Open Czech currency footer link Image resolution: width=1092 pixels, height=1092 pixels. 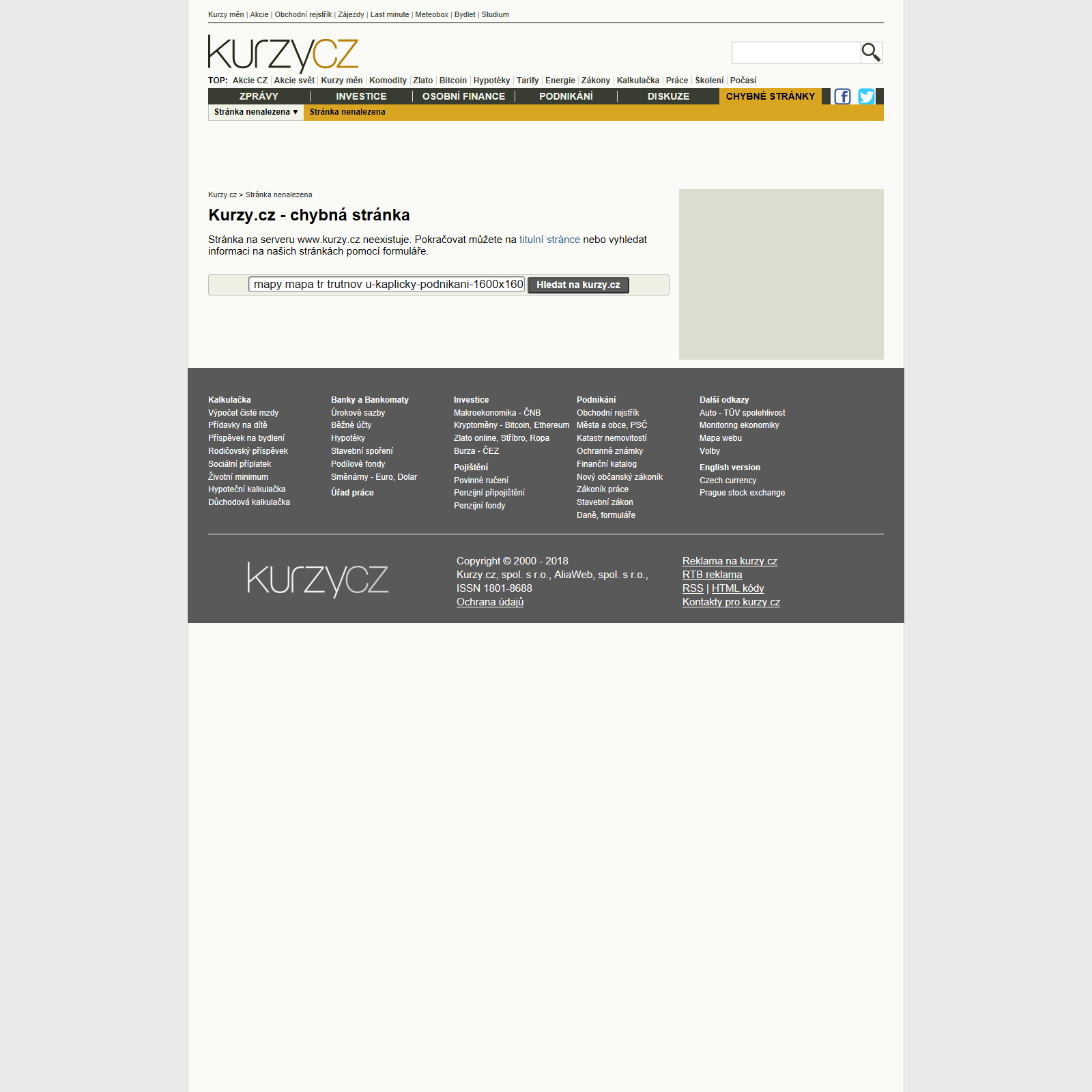[x=728, y=480]
